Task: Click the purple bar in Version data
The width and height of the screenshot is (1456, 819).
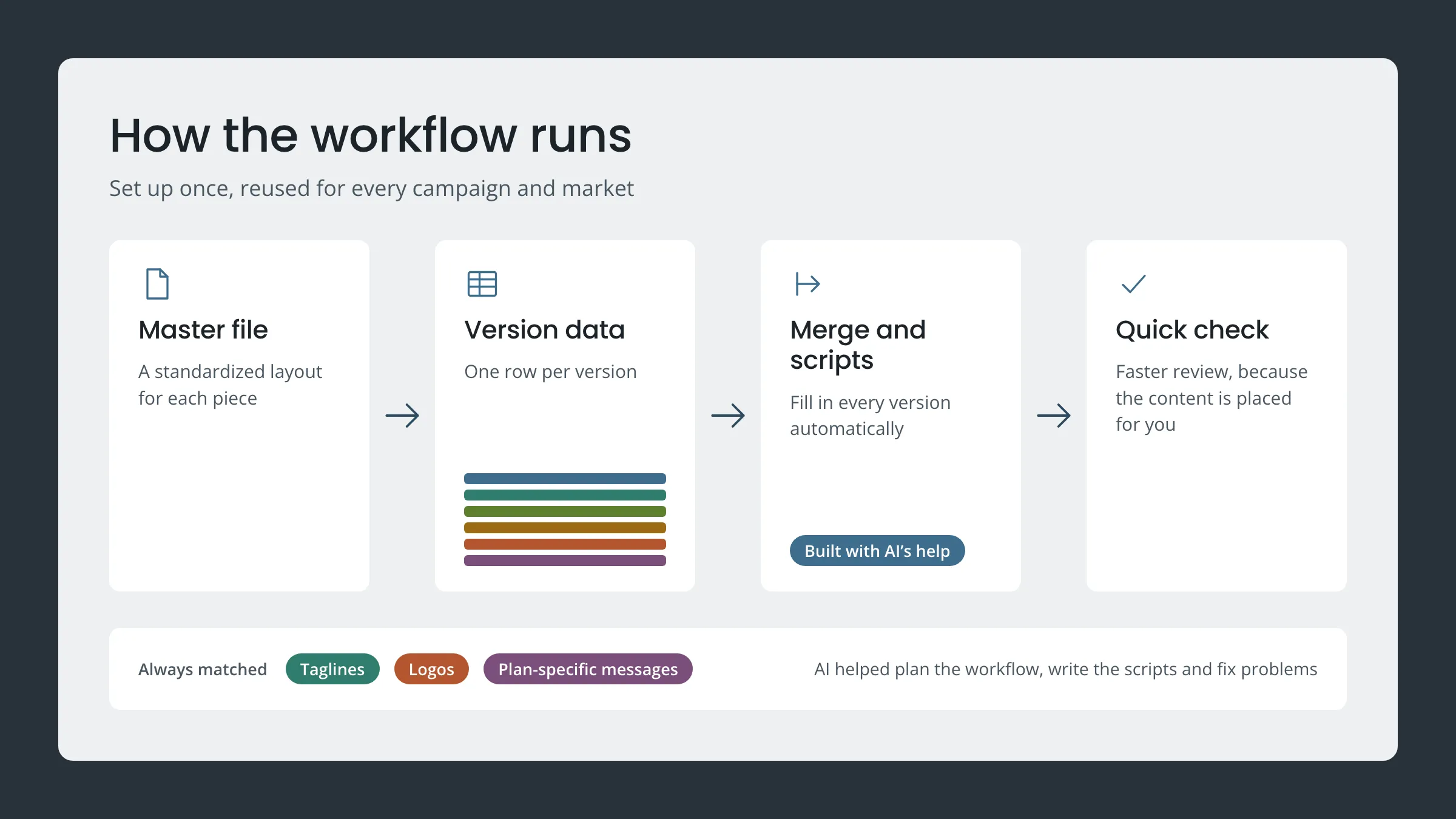Action: click(x=565, y=561)
